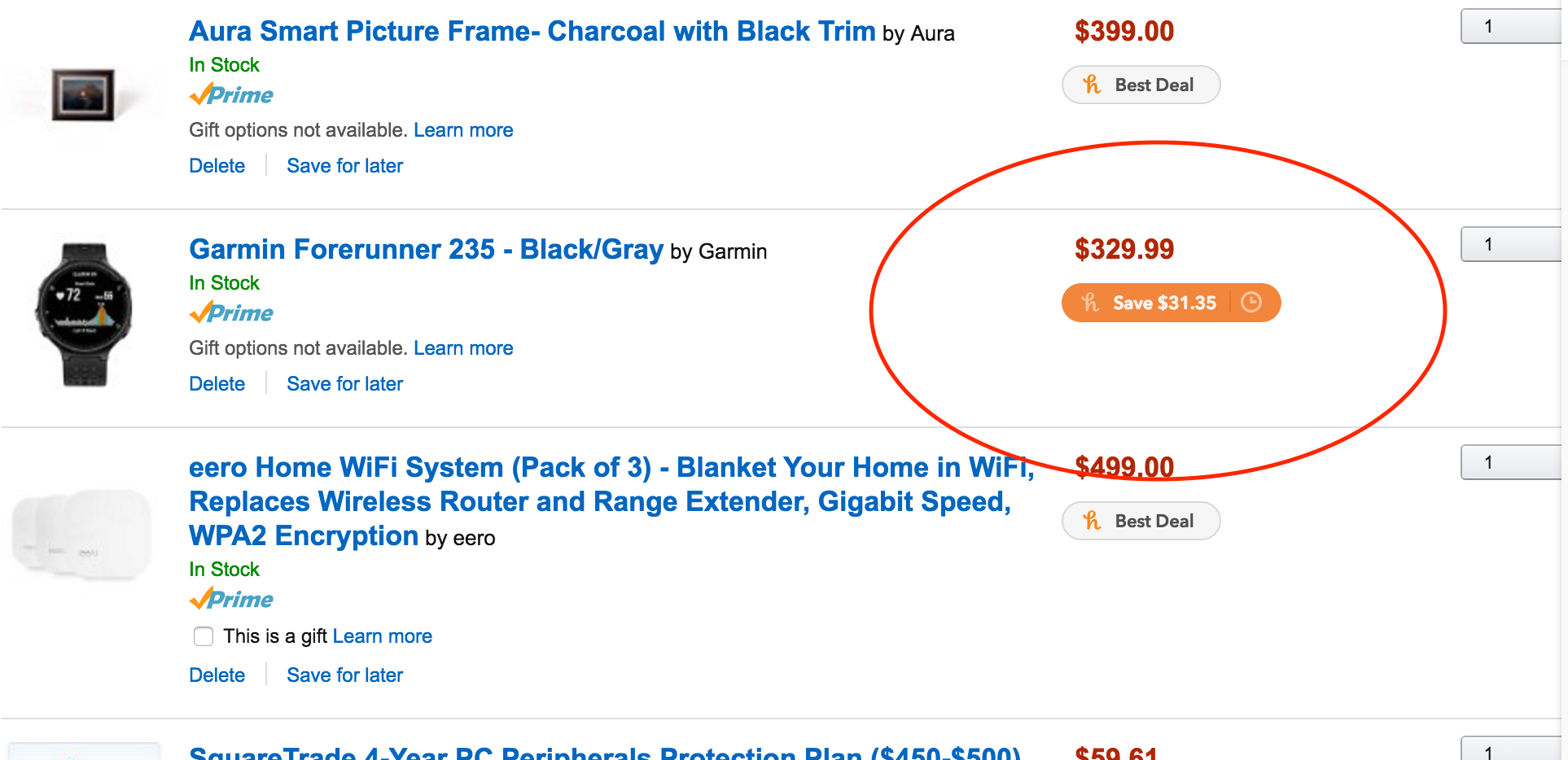Open the Aura picture frame product thumbnail
Image resolution: width=1568 pixels, height=760 pixels.
82,94
